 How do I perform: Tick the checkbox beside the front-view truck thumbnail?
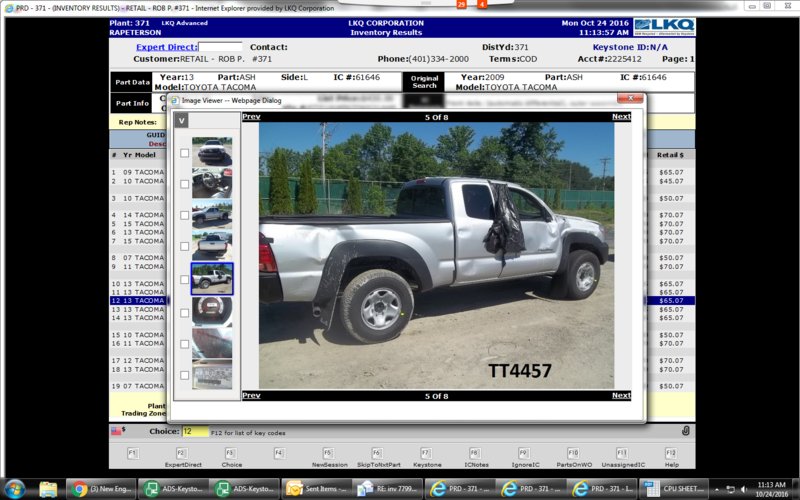tap(185, 153)
